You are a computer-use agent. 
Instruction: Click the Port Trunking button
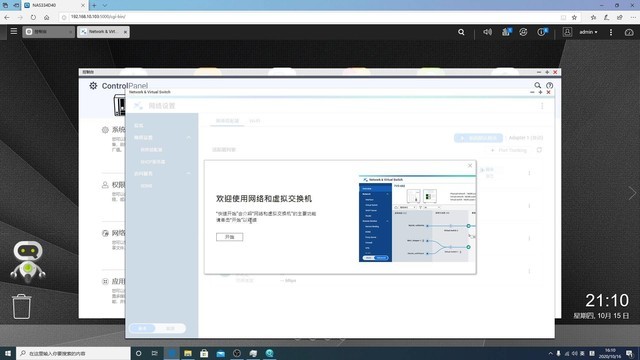click(509, 150)
